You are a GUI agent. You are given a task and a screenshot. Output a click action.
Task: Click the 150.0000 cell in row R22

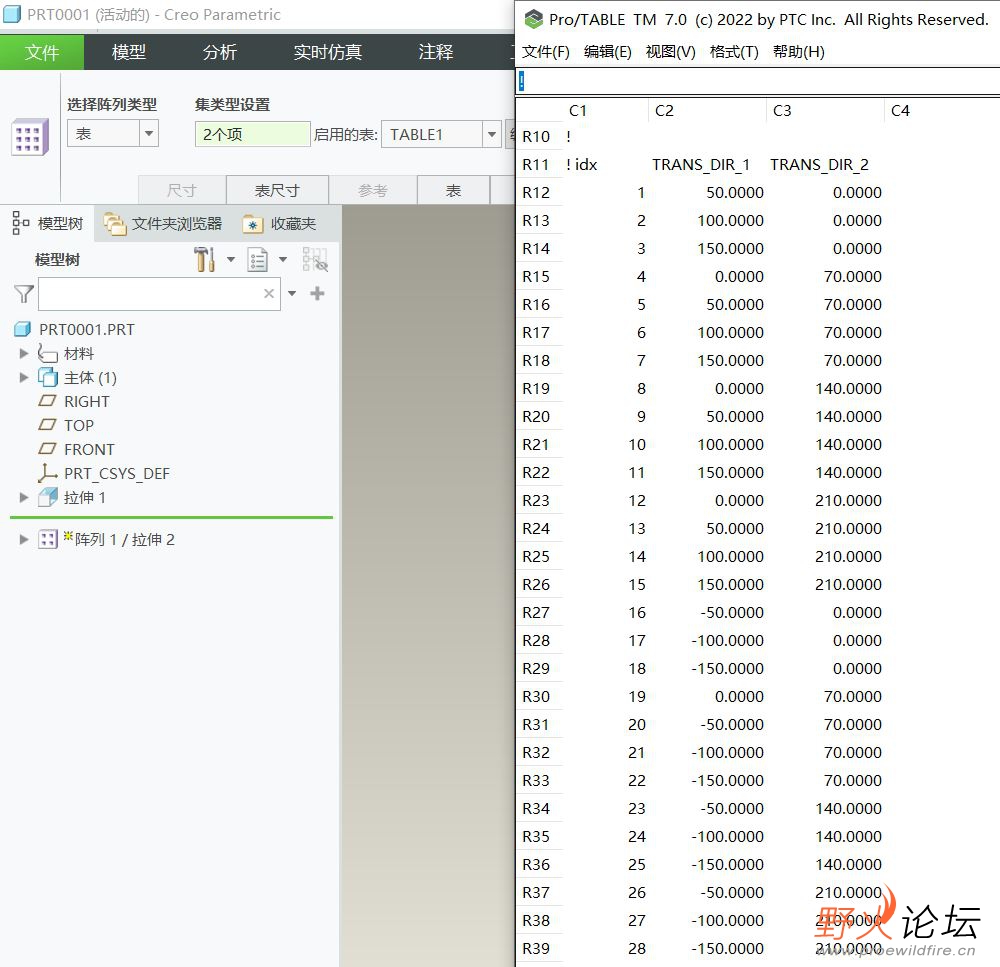(x=730, y=473)
